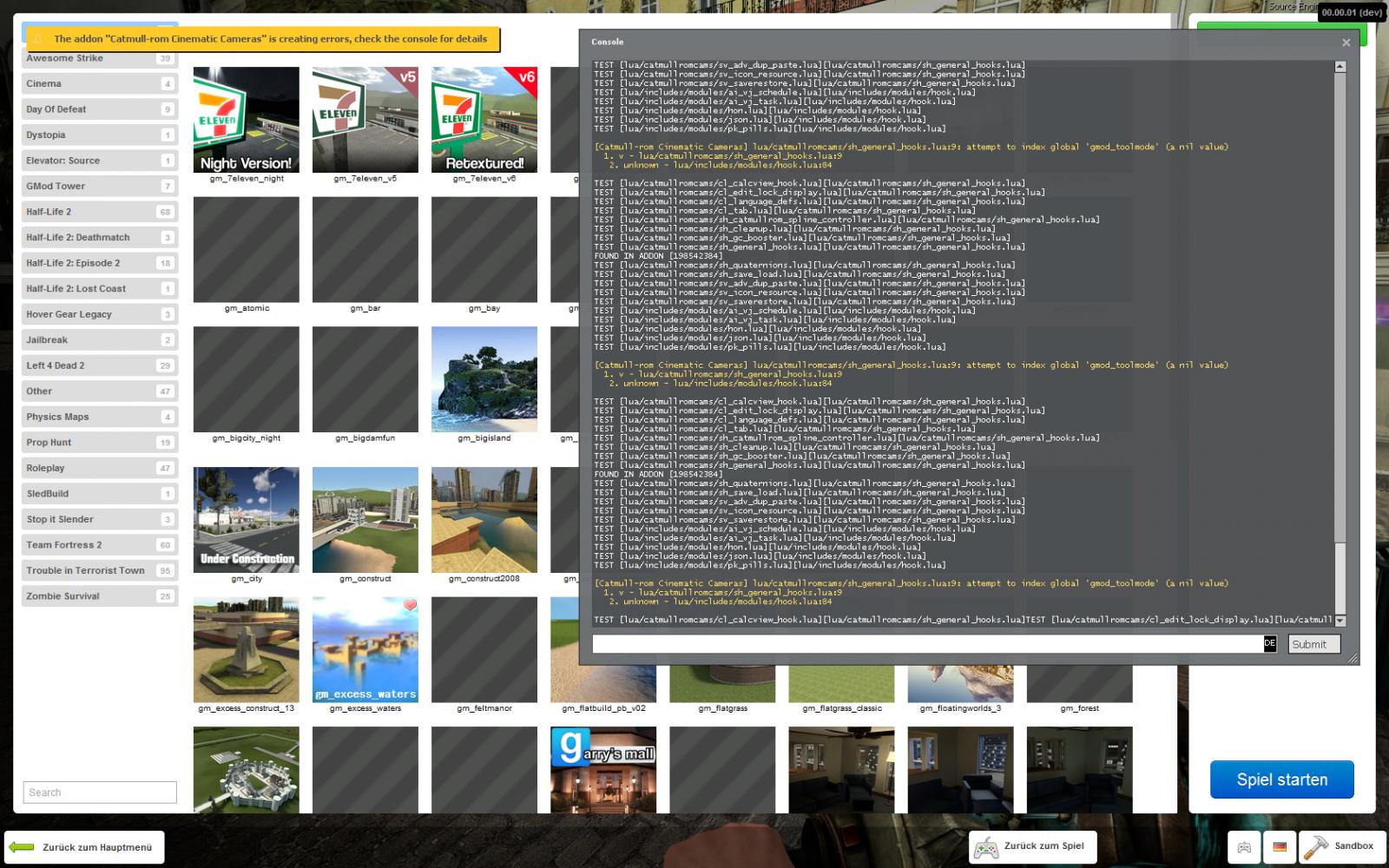This screenshot has height=868, width=1389.
Task: Open the Zombie Survival map category
Action: tap(99, 596)
